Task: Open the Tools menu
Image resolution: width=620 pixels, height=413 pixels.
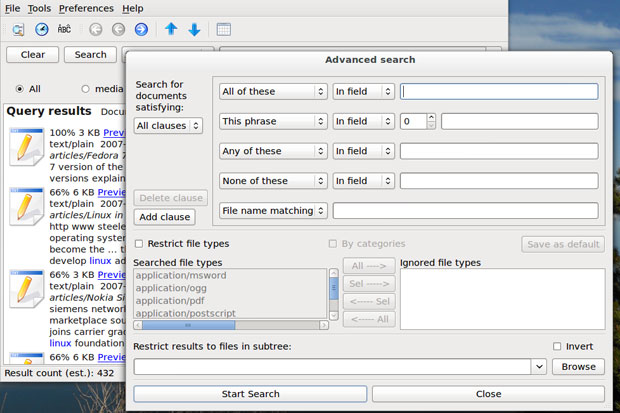Action: 39,8
